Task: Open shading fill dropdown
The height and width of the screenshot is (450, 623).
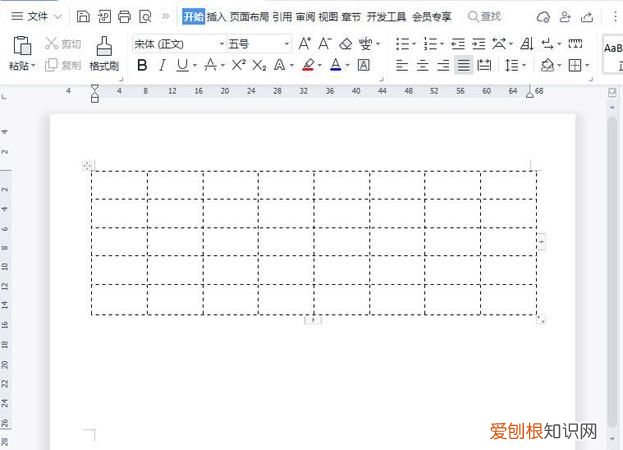Action: 559,65
